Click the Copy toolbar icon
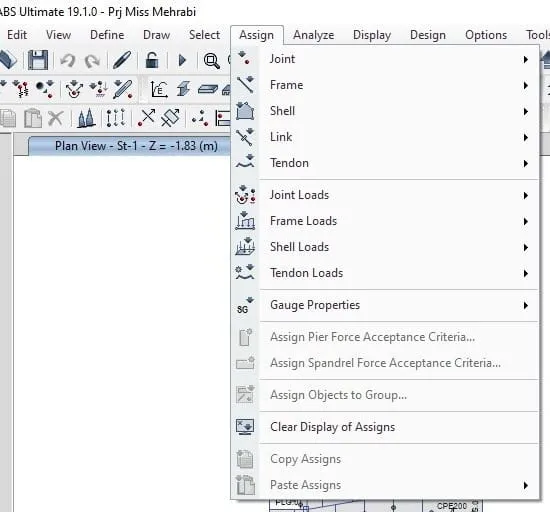This screenshot has width=550, height=512. click(x=8, y=118)
